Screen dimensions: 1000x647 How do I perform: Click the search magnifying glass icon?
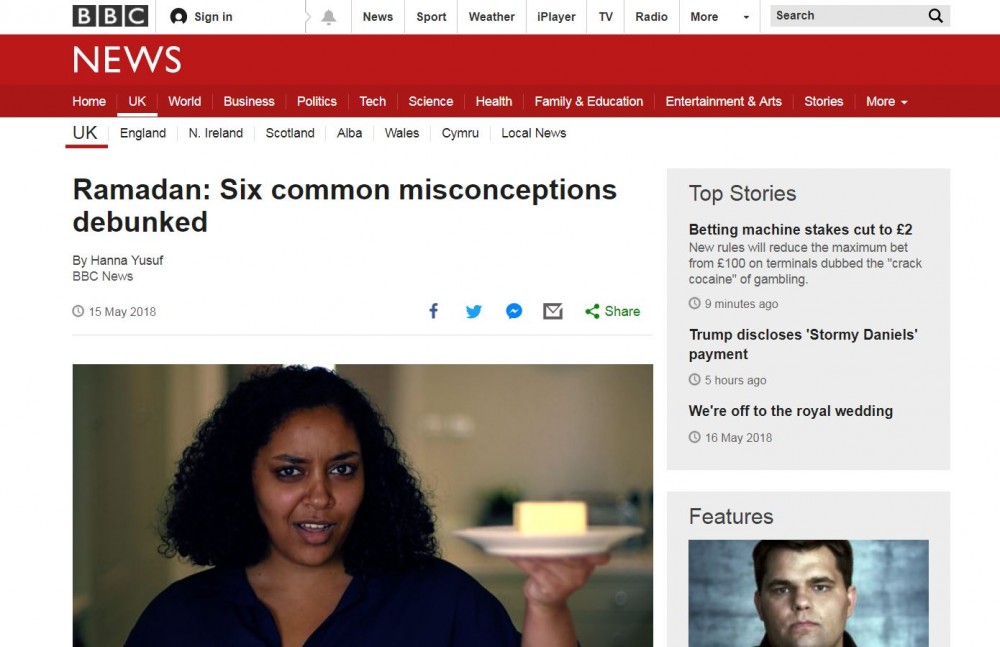(935, 16)
